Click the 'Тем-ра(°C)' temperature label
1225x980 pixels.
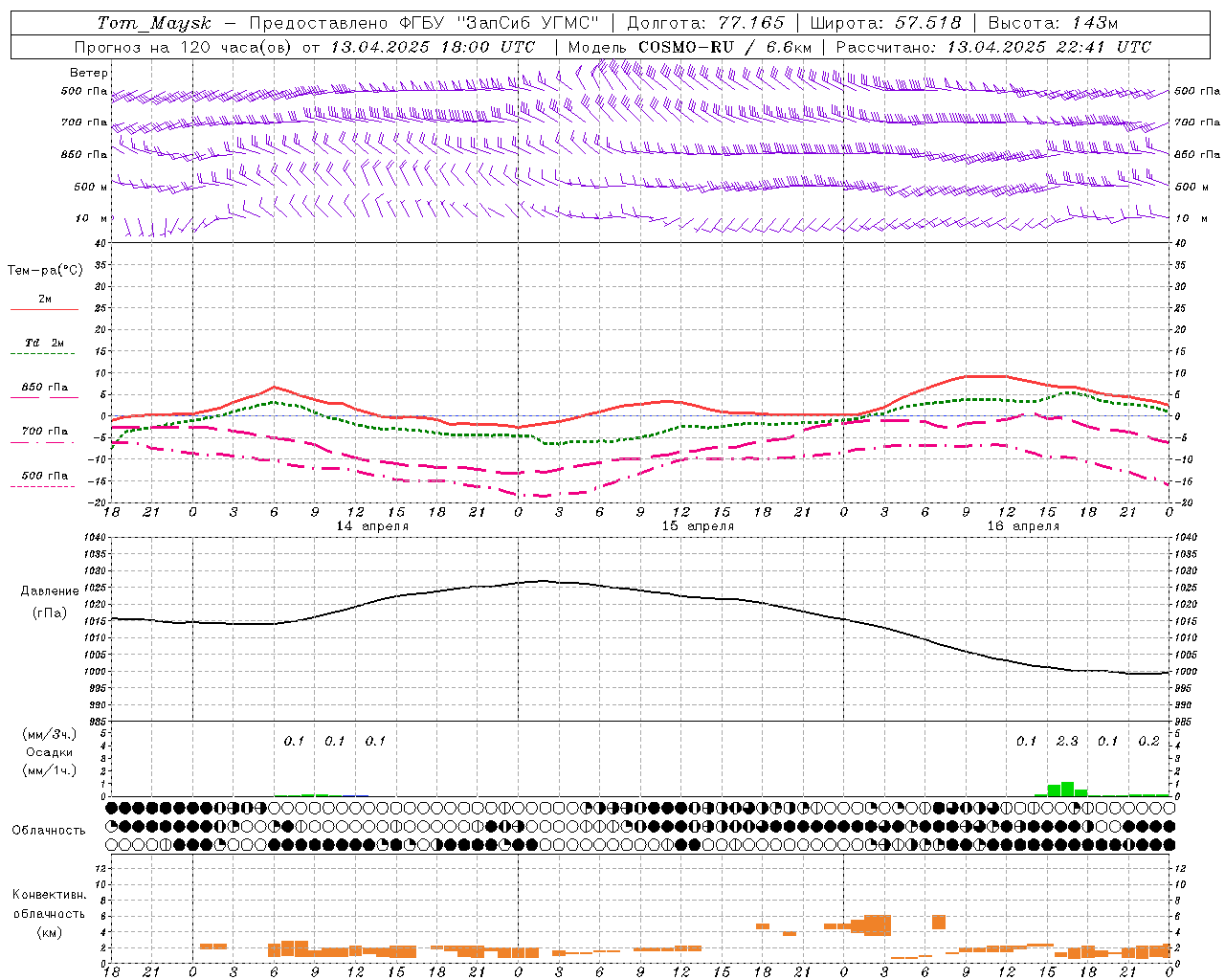[45, 271]
